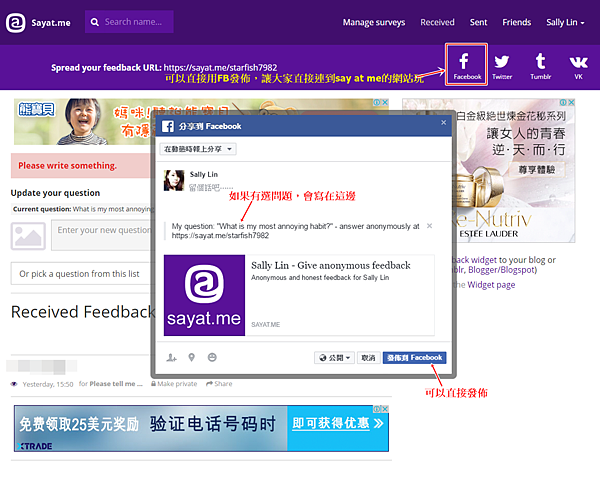600x481 pixels.
Task: Share feedback URL via Facebook icon
Action: click(x=466, y=64)
